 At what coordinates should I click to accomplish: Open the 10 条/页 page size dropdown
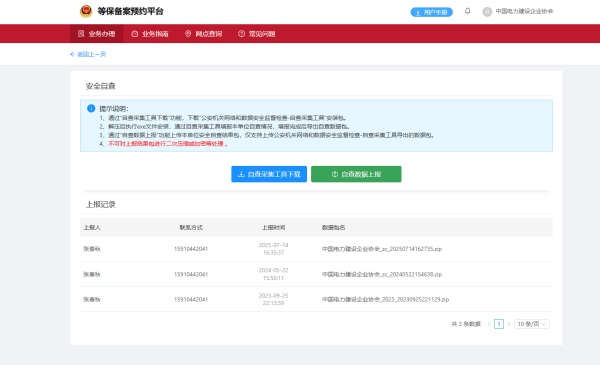coord(532,324)
